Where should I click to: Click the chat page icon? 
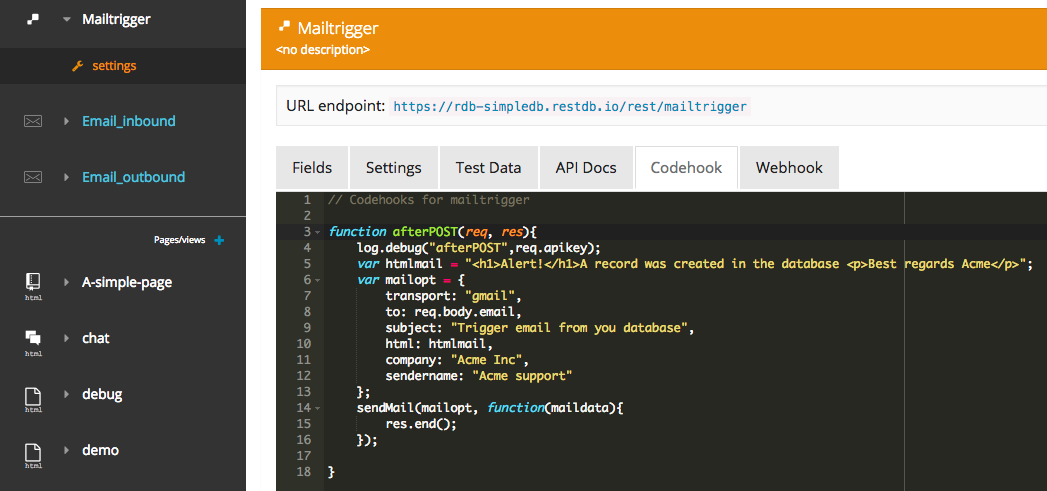[33, 339]
